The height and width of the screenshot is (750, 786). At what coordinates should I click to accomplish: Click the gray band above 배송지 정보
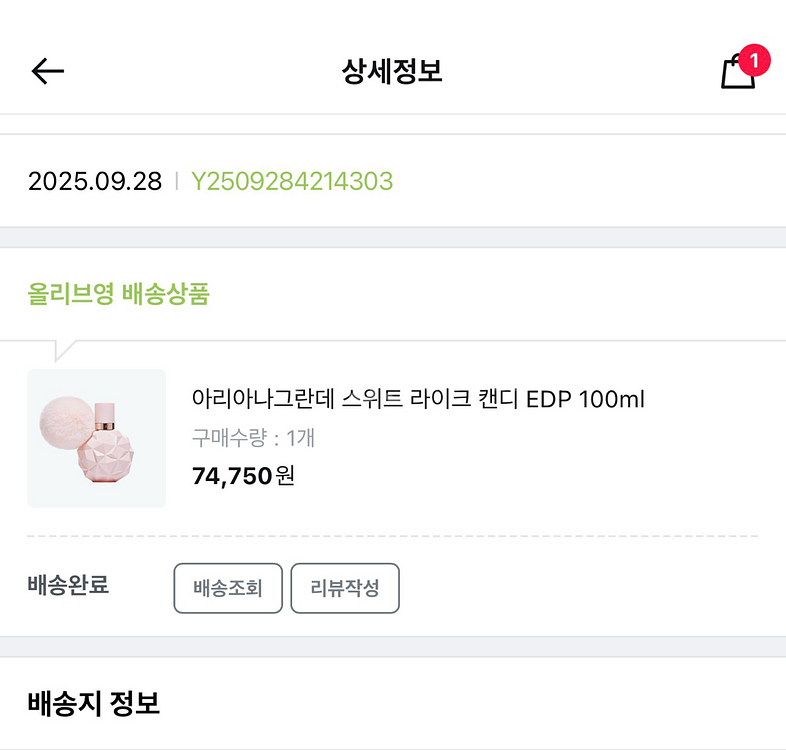(392, 646)
